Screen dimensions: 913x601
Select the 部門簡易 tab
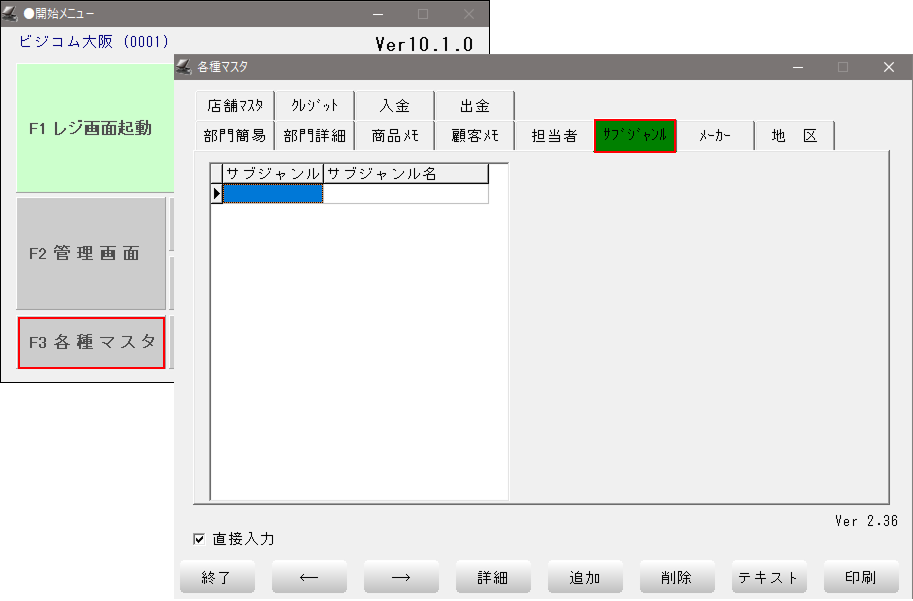click(235, 136)
